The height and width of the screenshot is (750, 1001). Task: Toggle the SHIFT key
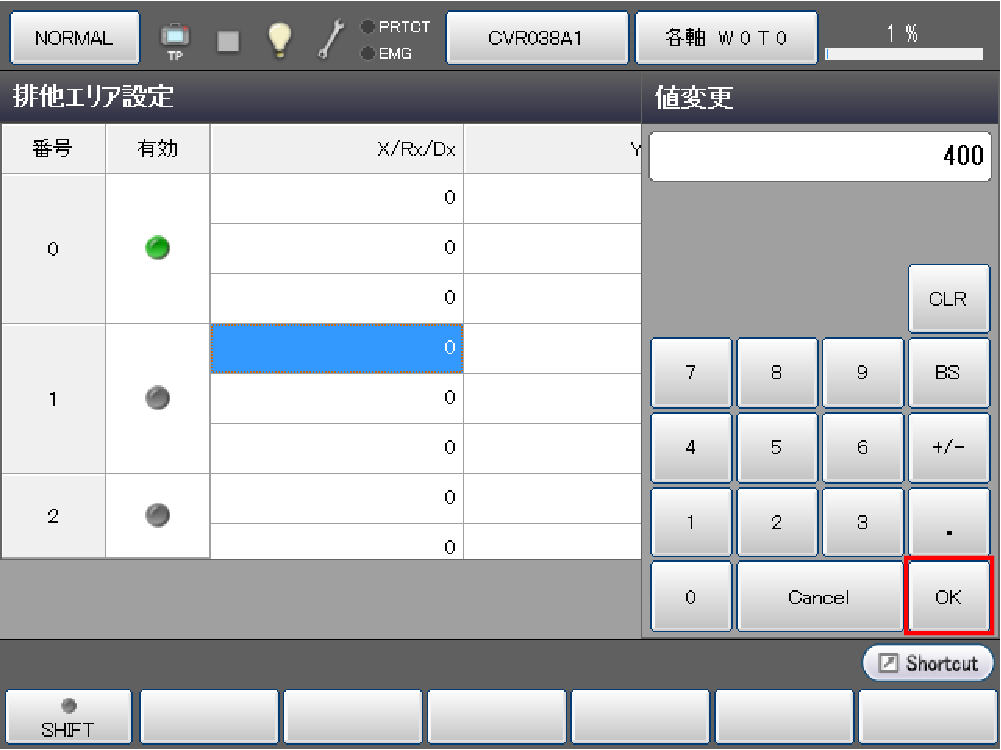68,718
